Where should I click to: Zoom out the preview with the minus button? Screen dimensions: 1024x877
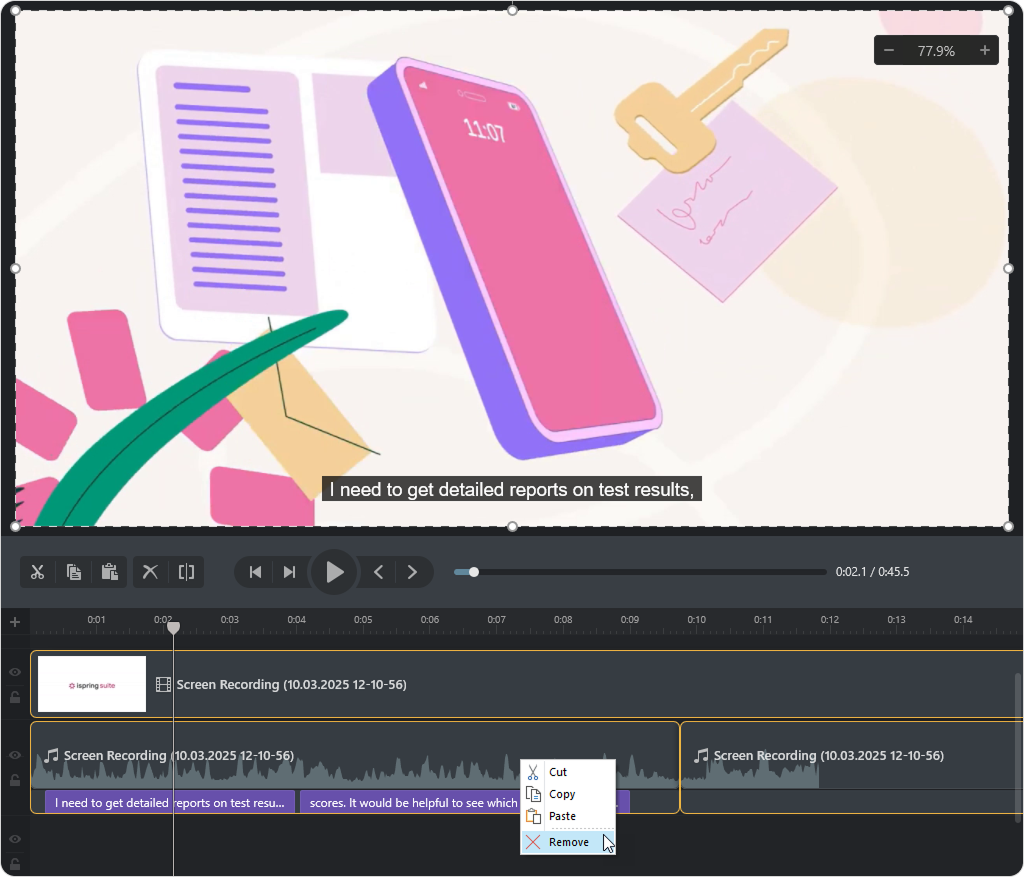coord(889,50)
